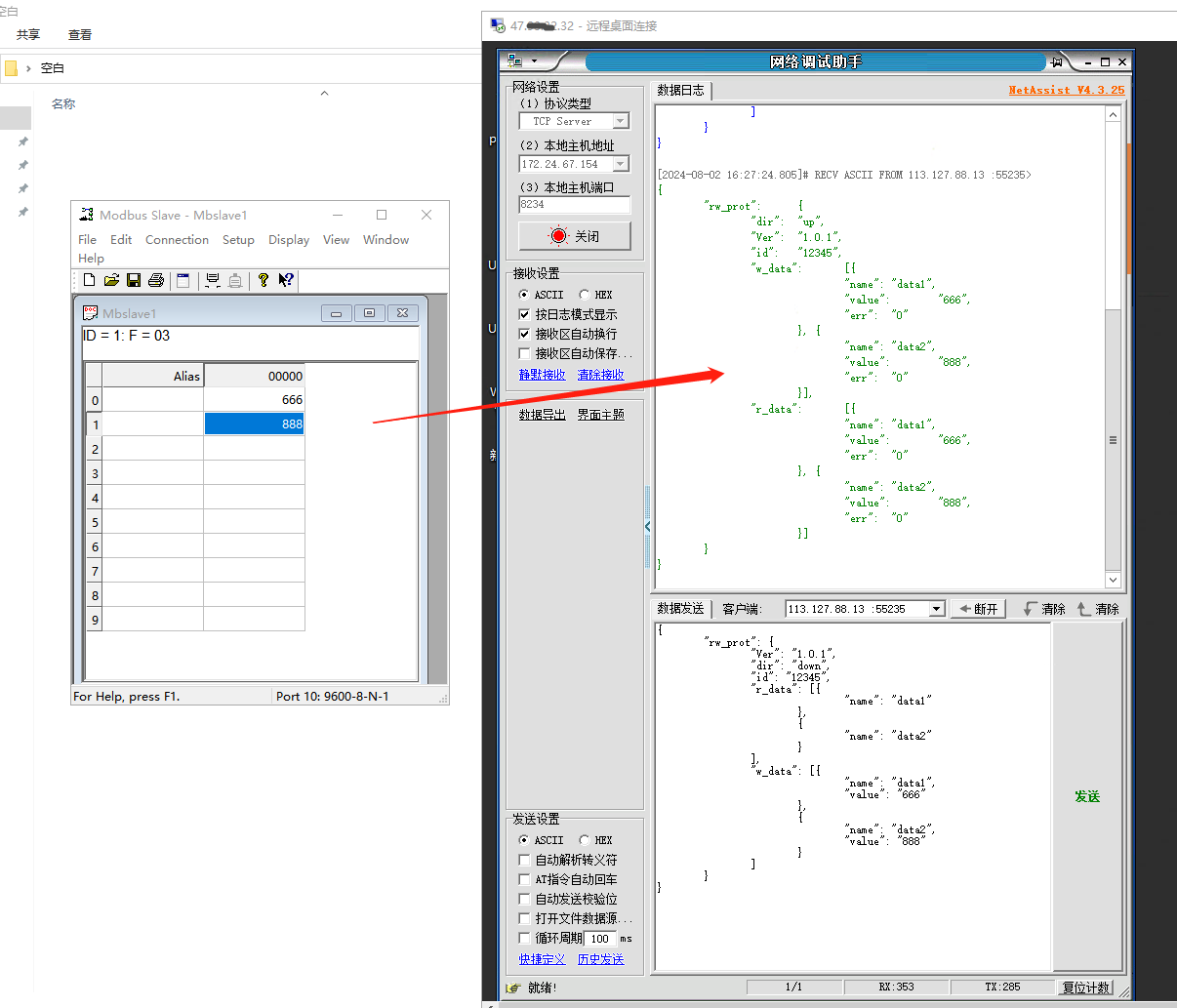This screenshot has height=1008, width=1177.
Task: Enable 循环周期 checkbox
Action: point(525,939)
